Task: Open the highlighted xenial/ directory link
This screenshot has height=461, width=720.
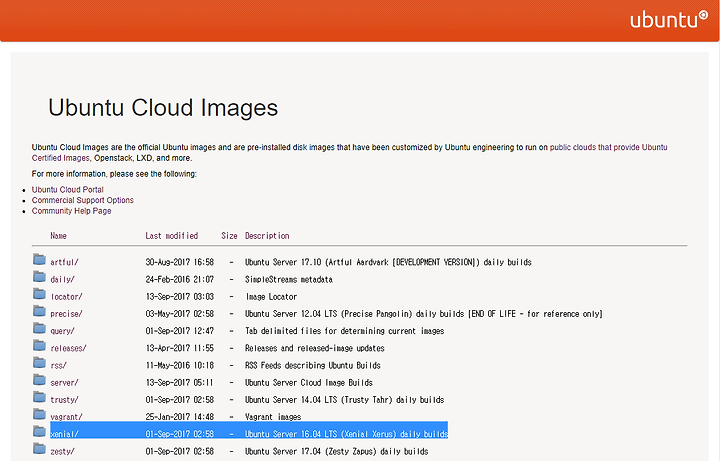Action: click(x=64, y=434)
